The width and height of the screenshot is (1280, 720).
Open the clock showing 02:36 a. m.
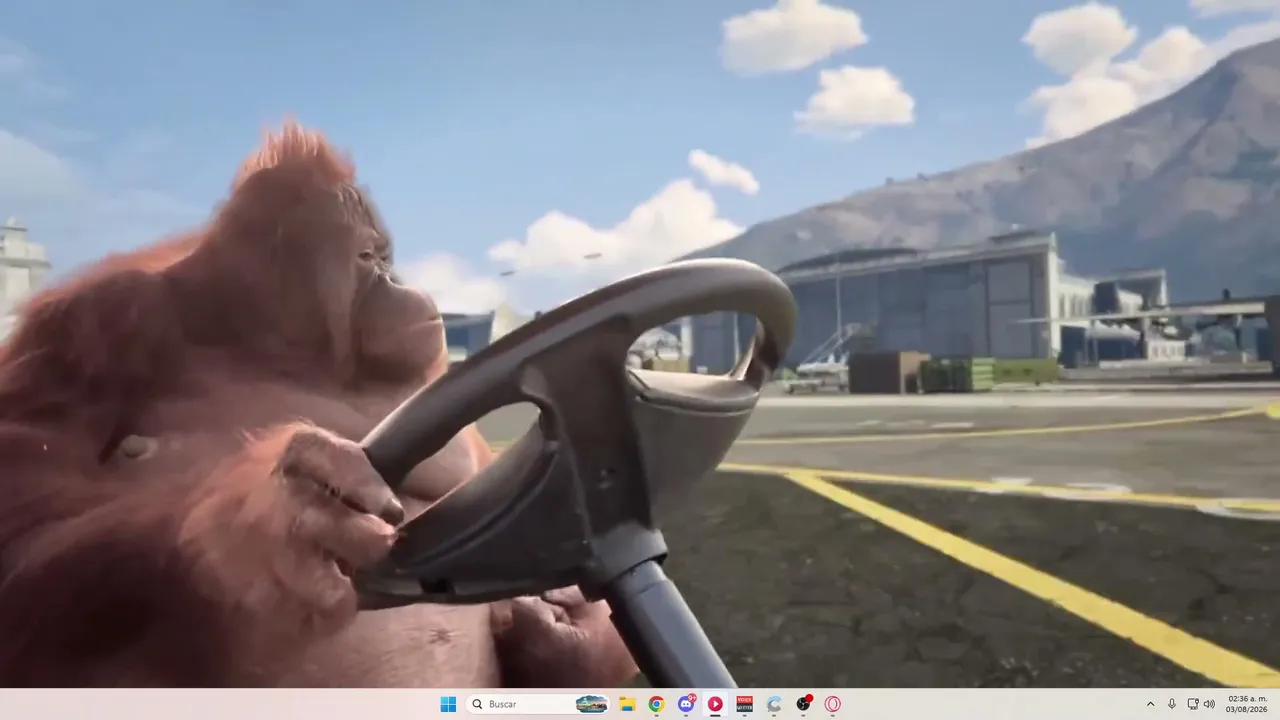(x=1247, y=704)
